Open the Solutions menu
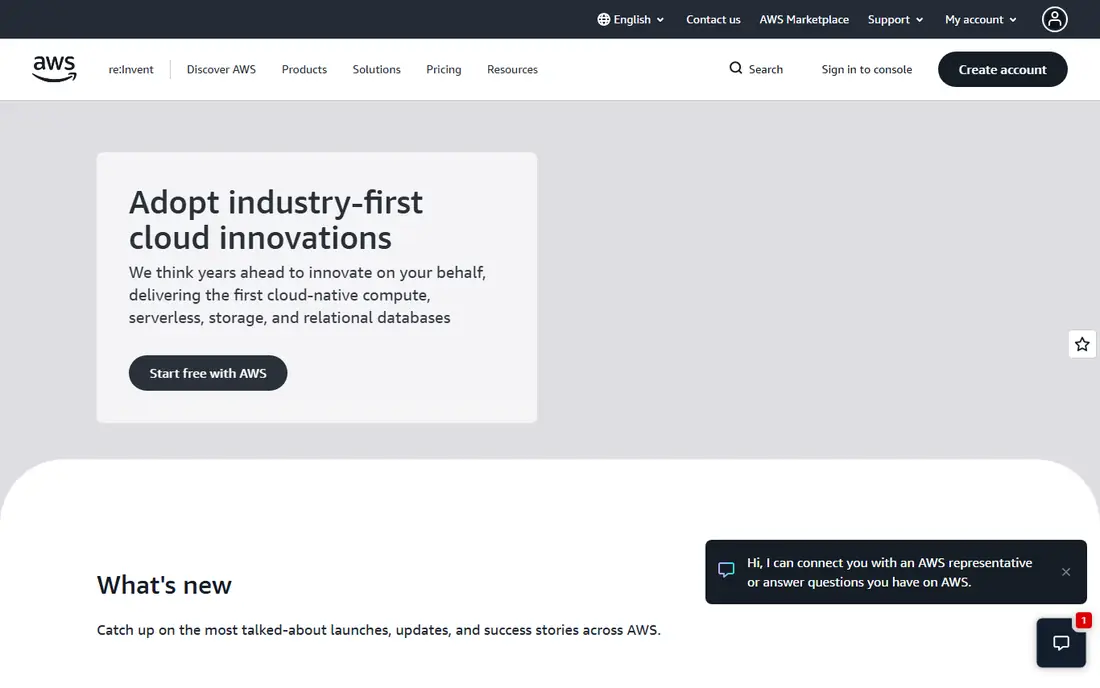This screenshot has height=688, width=1100. point(377,69)
